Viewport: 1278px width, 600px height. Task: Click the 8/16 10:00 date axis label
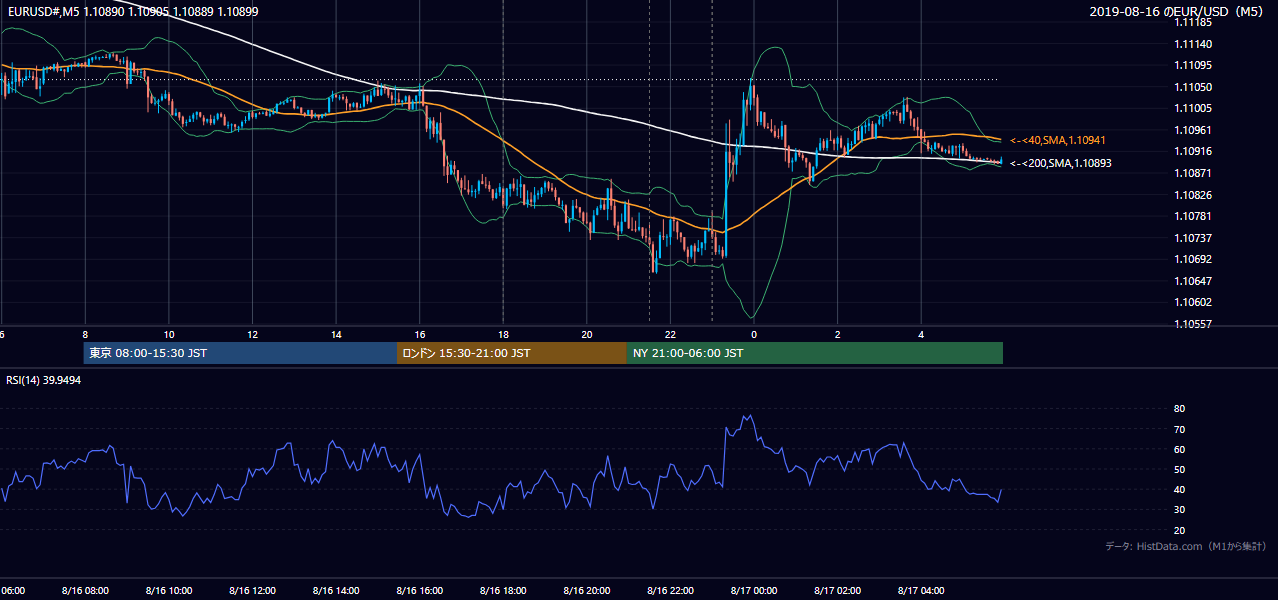tap(169, 591)
